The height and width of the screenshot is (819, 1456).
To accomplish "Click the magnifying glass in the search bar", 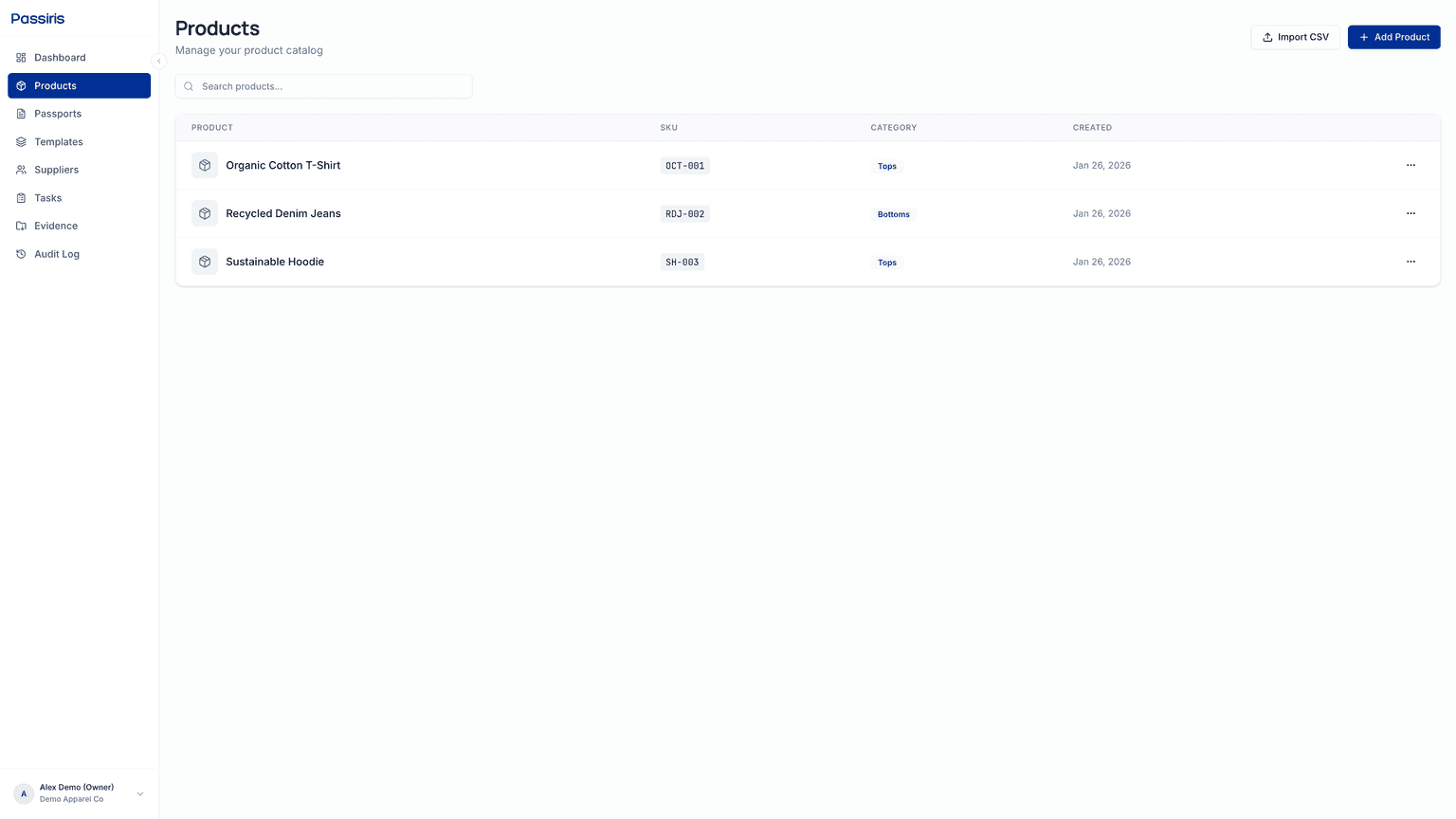I will tap(188, 86).
